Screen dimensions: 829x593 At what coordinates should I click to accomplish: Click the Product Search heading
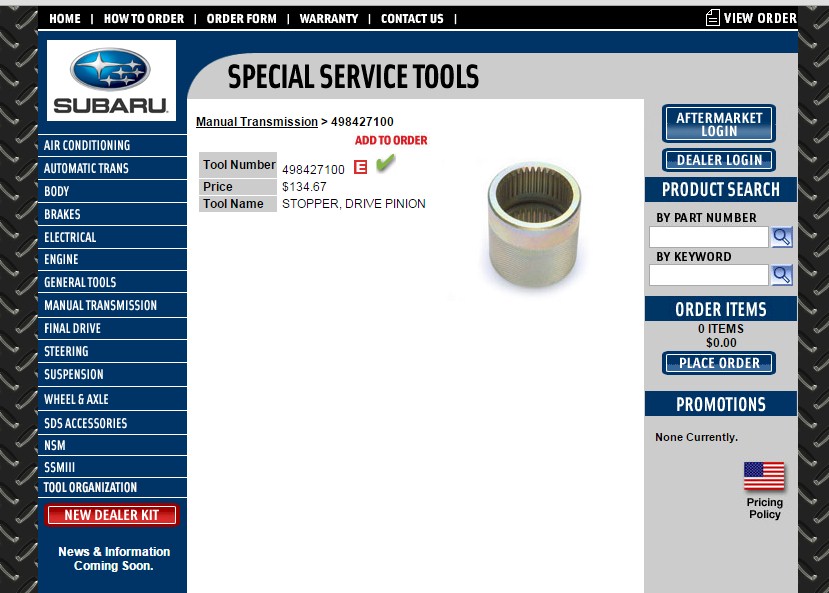[x=721, y=189]
